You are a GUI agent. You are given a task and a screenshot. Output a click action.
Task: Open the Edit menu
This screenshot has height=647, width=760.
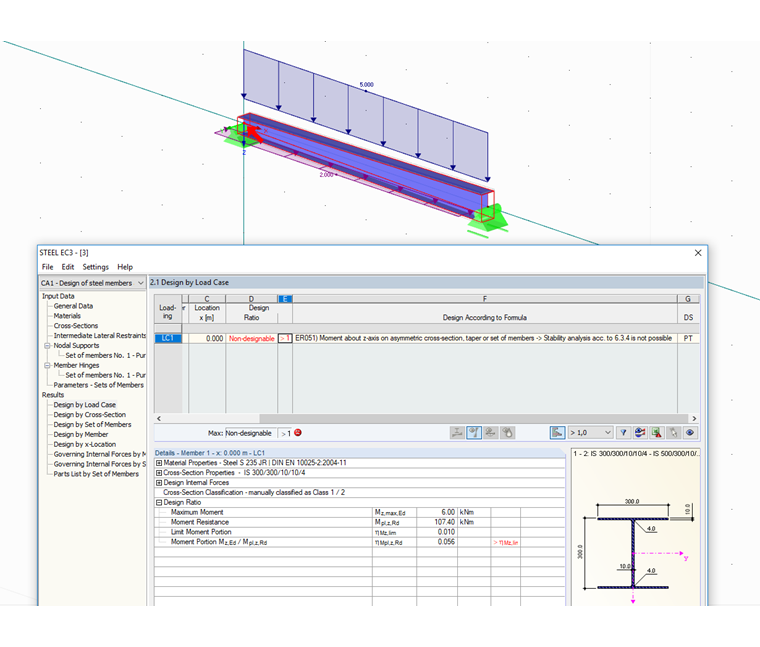click(67, 267)
